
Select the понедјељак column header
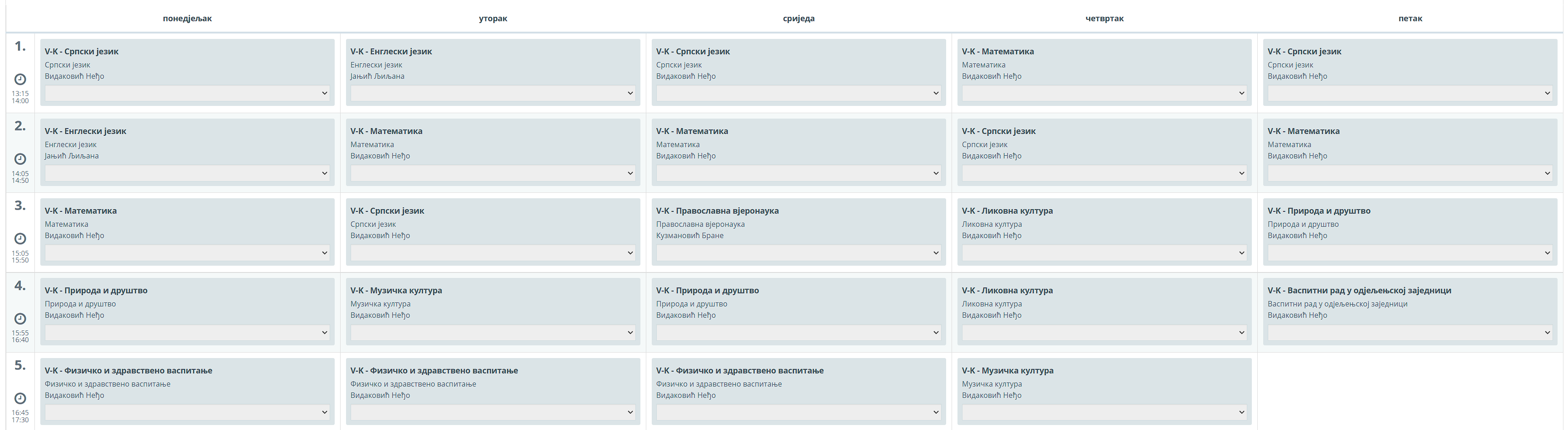click(187, 18)
